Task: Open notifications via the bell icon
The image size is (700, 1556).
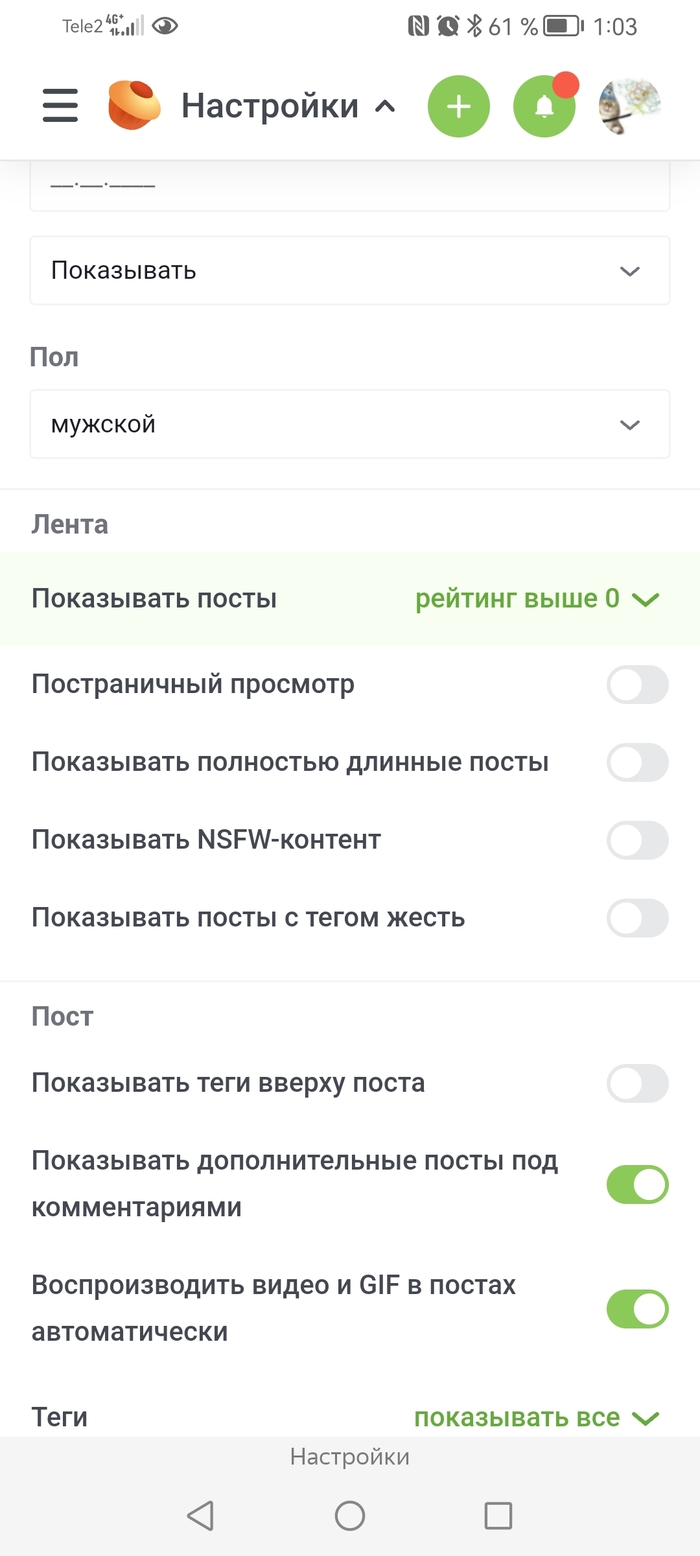Action: click(544, 105)
